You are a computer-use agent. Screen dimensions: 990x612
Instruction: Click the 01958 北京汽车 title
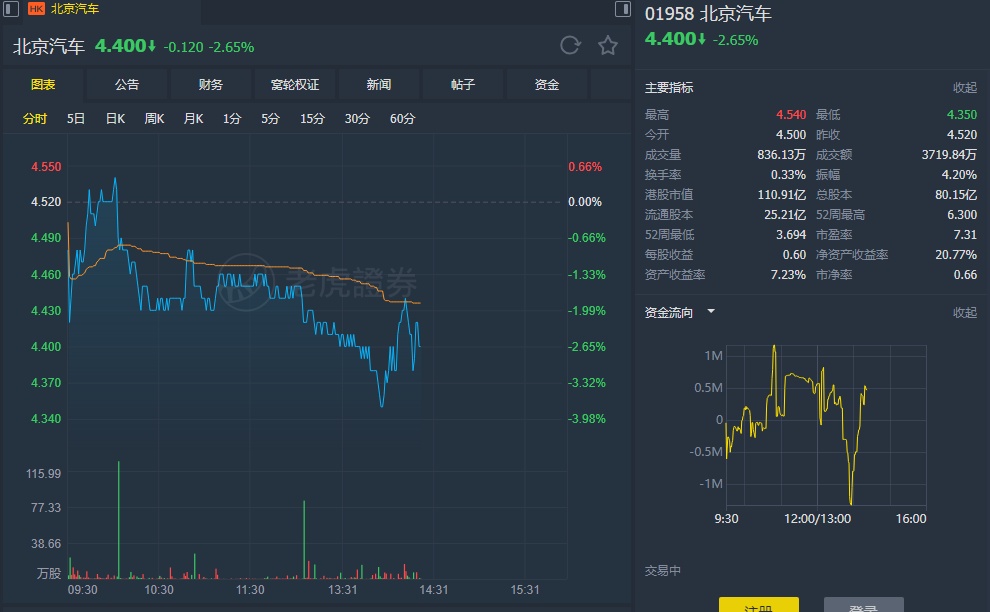point(708,13)
